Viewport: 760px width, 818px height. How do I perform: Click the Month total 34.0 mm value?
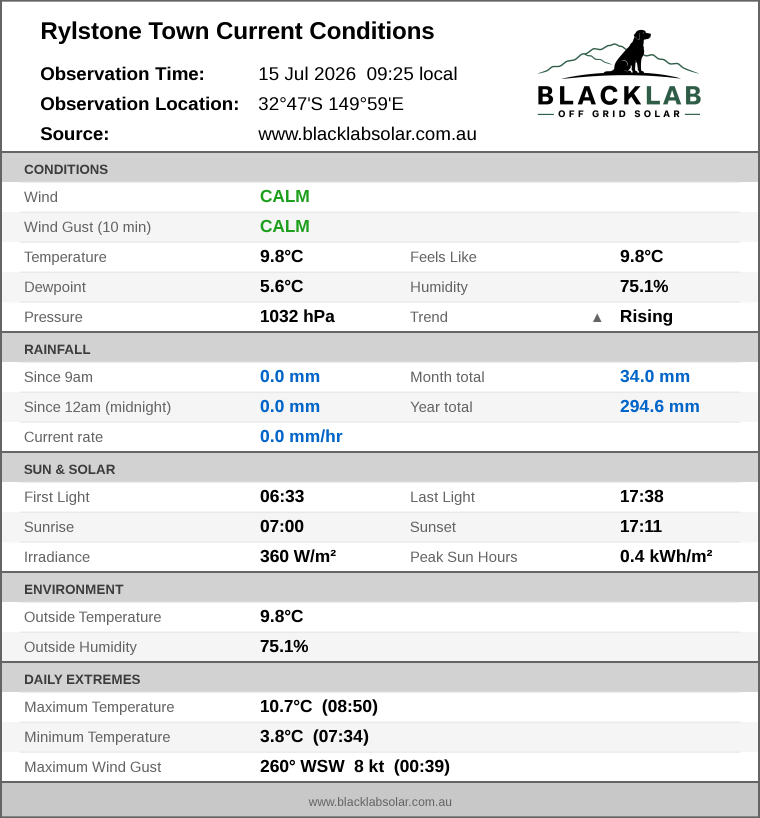point(655,376)
